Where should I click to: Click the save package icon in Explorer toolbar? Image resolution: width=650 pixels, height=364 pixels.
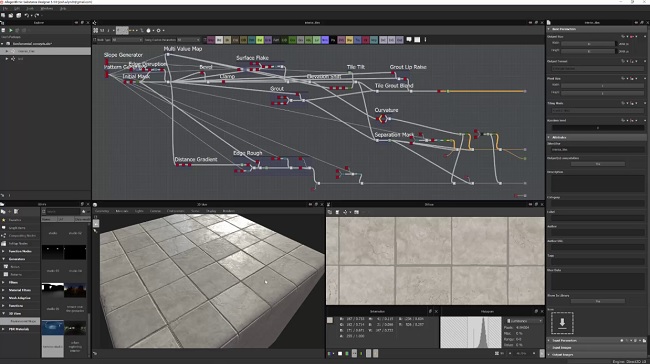coord(3,30)
